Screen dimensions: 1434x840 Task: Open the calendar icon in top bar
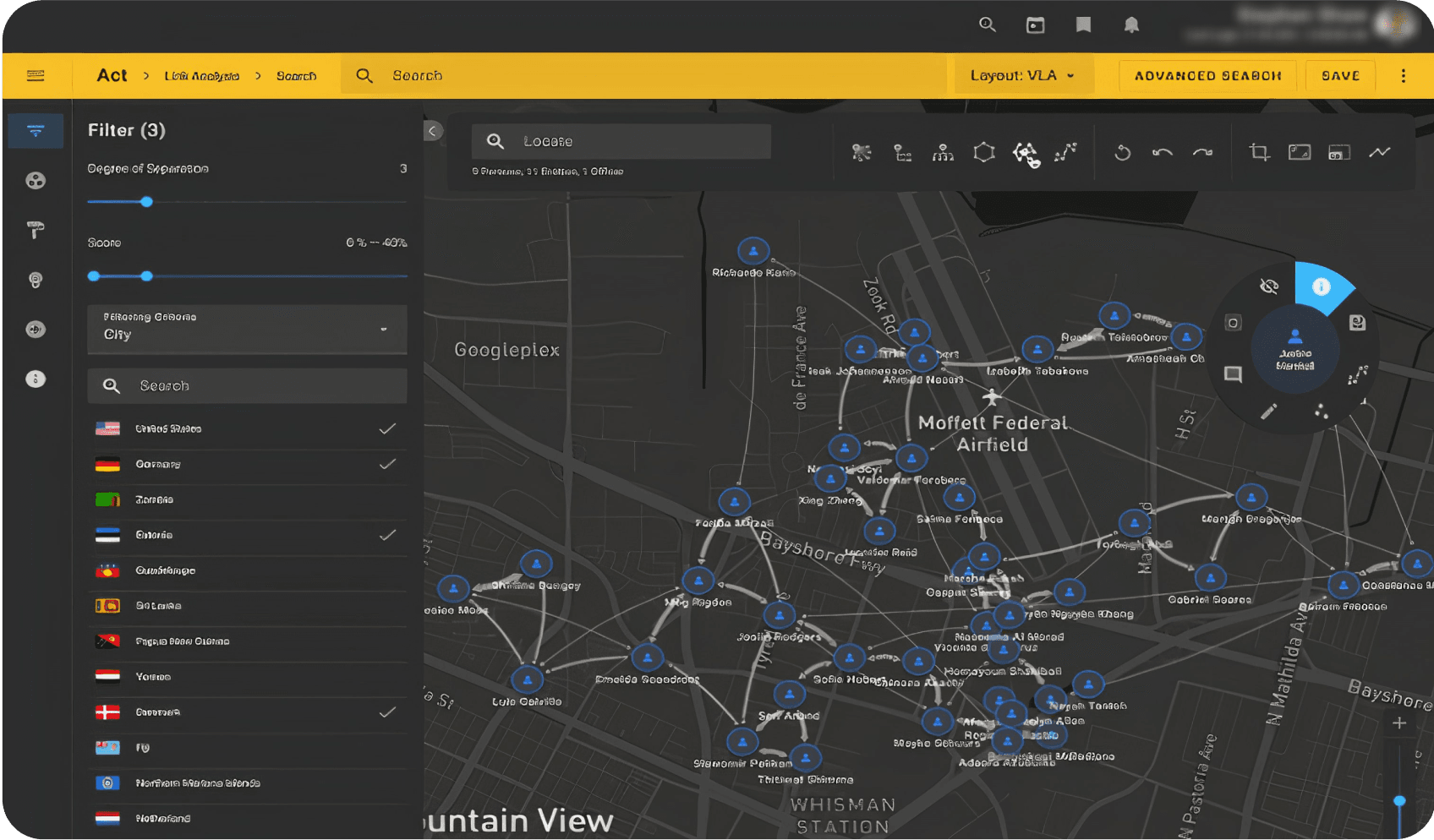coord(1035,25)
